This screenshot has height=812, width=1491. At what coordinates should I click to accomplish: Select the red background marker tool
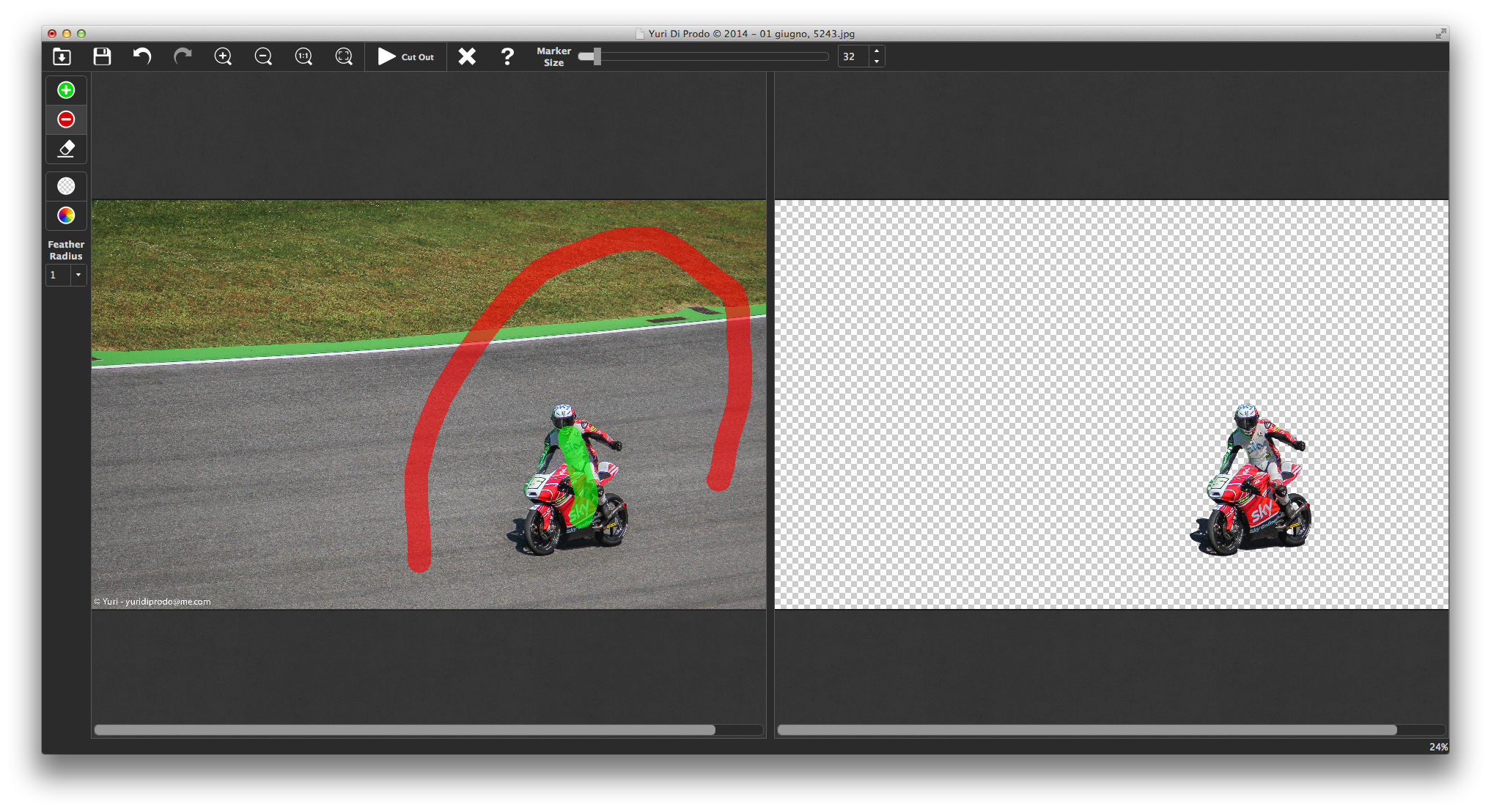[x=66, y=119]
